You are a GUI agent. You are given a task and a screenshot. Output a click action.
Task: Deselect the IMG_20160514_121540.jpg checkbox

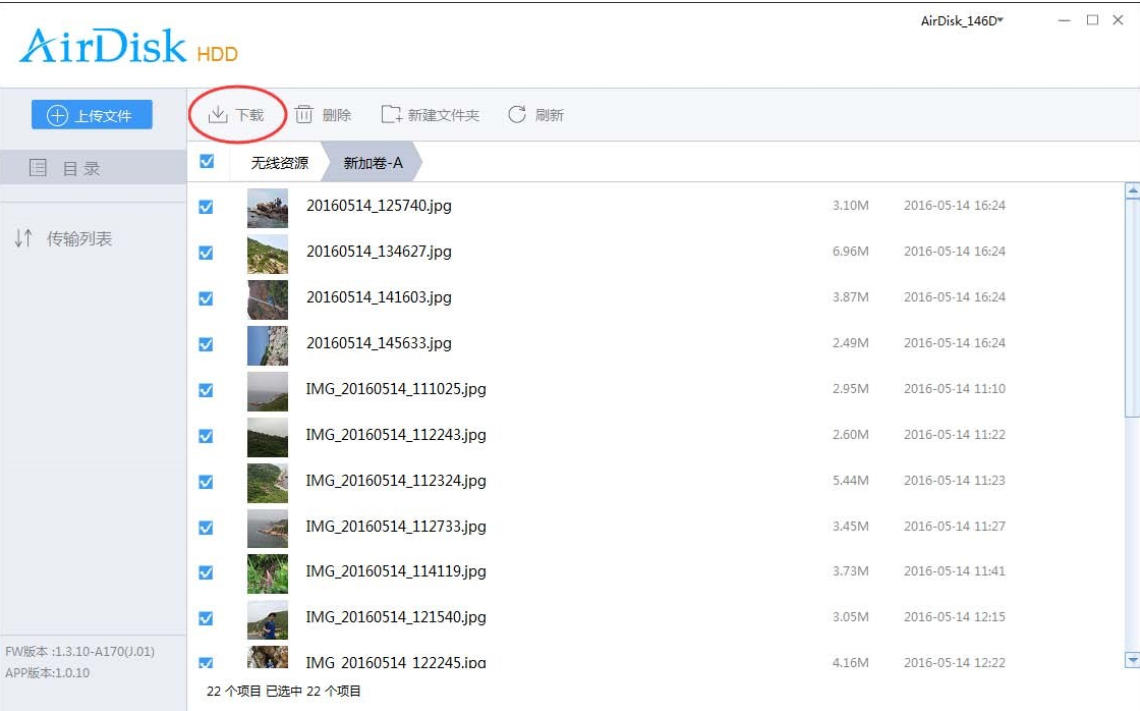(206, 618)
